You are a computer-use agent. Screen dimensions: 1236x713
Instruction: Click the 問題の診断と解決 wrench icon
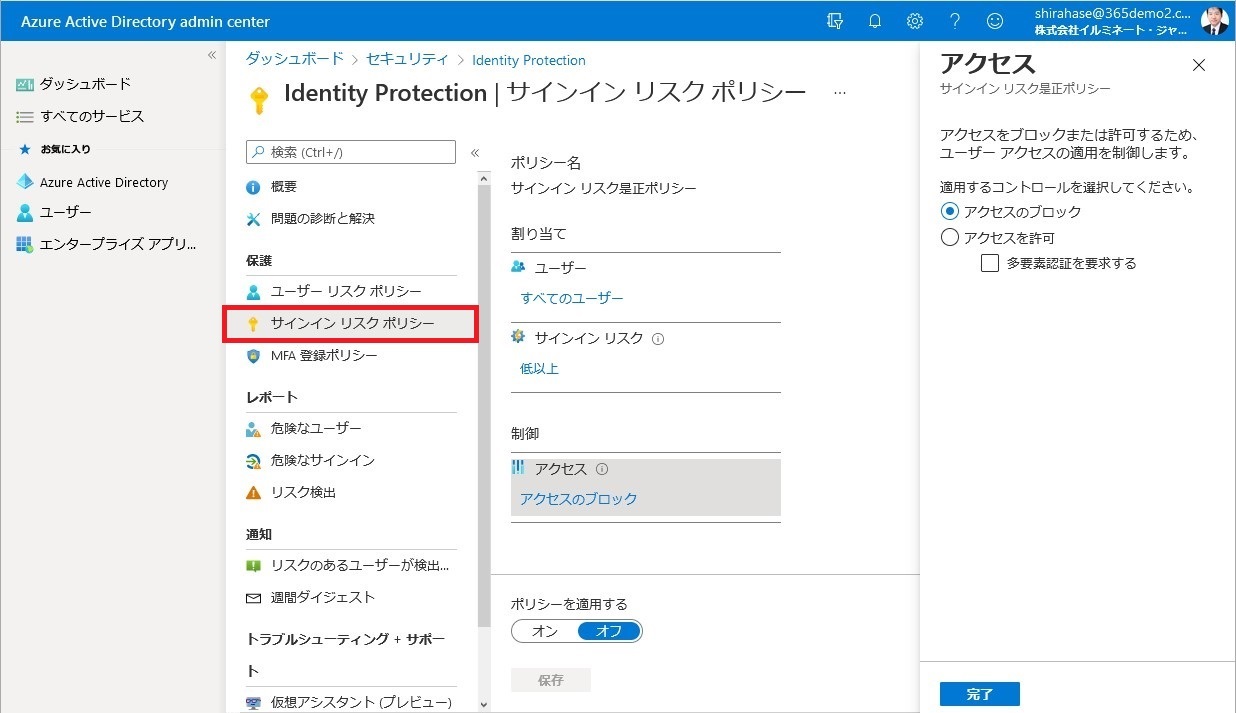click(x=253, y=219)
